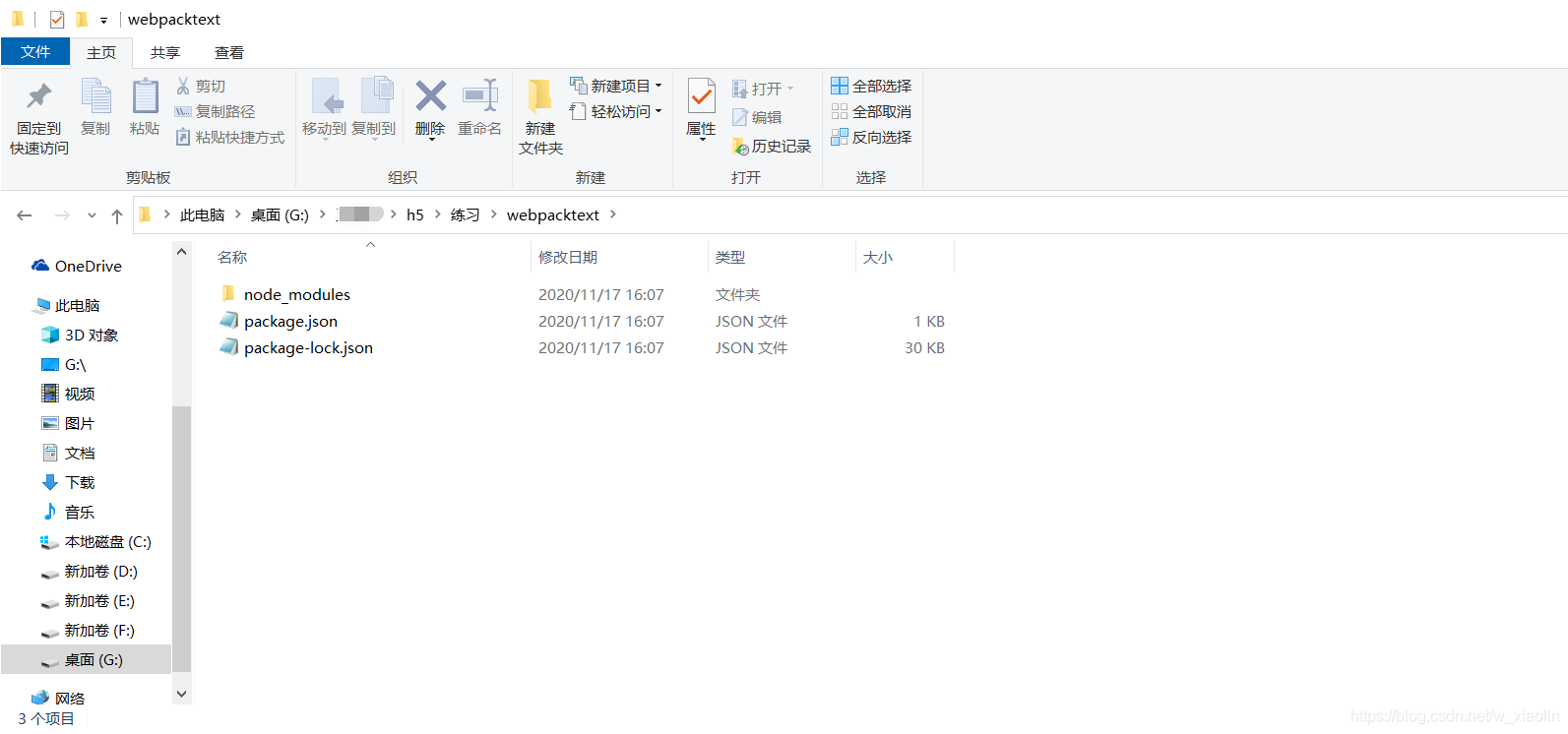Click Move to (移动到) icon

pyautogui.click(x=327, y=95)
